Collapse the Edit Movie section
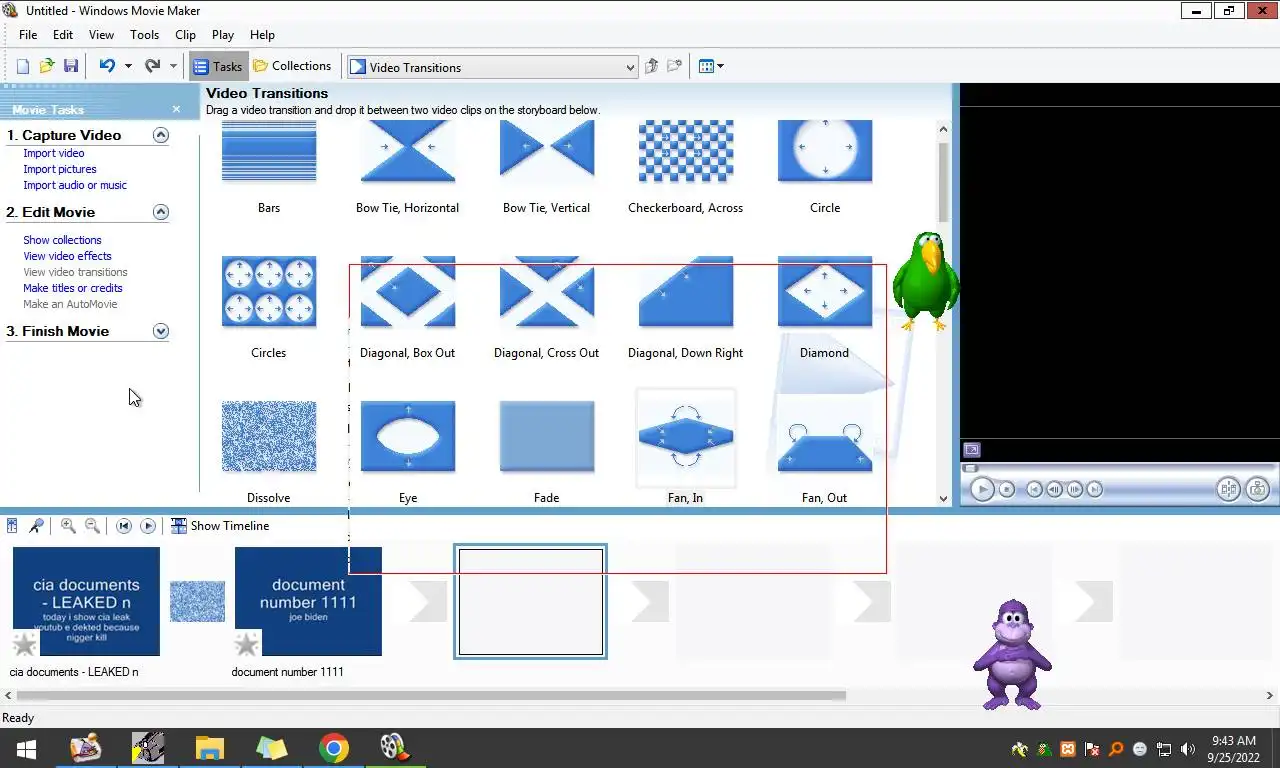Image resolution: width=1280 pixels, height=768 pixels. [x=161, y=212]
